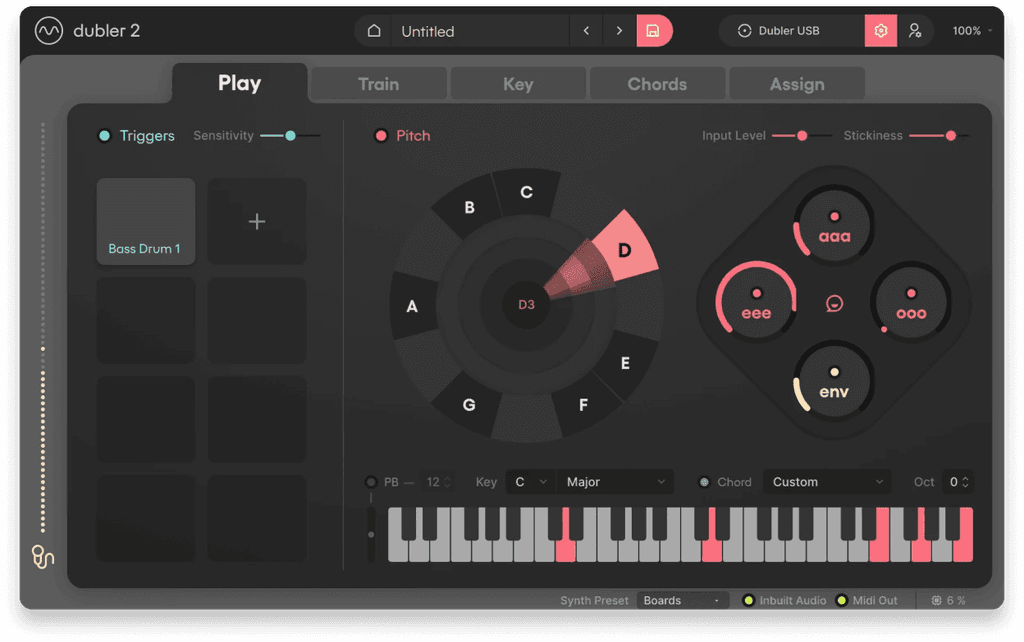Open the Train tab
Viewport: 1024px width, 642px height.
point(378,84)
